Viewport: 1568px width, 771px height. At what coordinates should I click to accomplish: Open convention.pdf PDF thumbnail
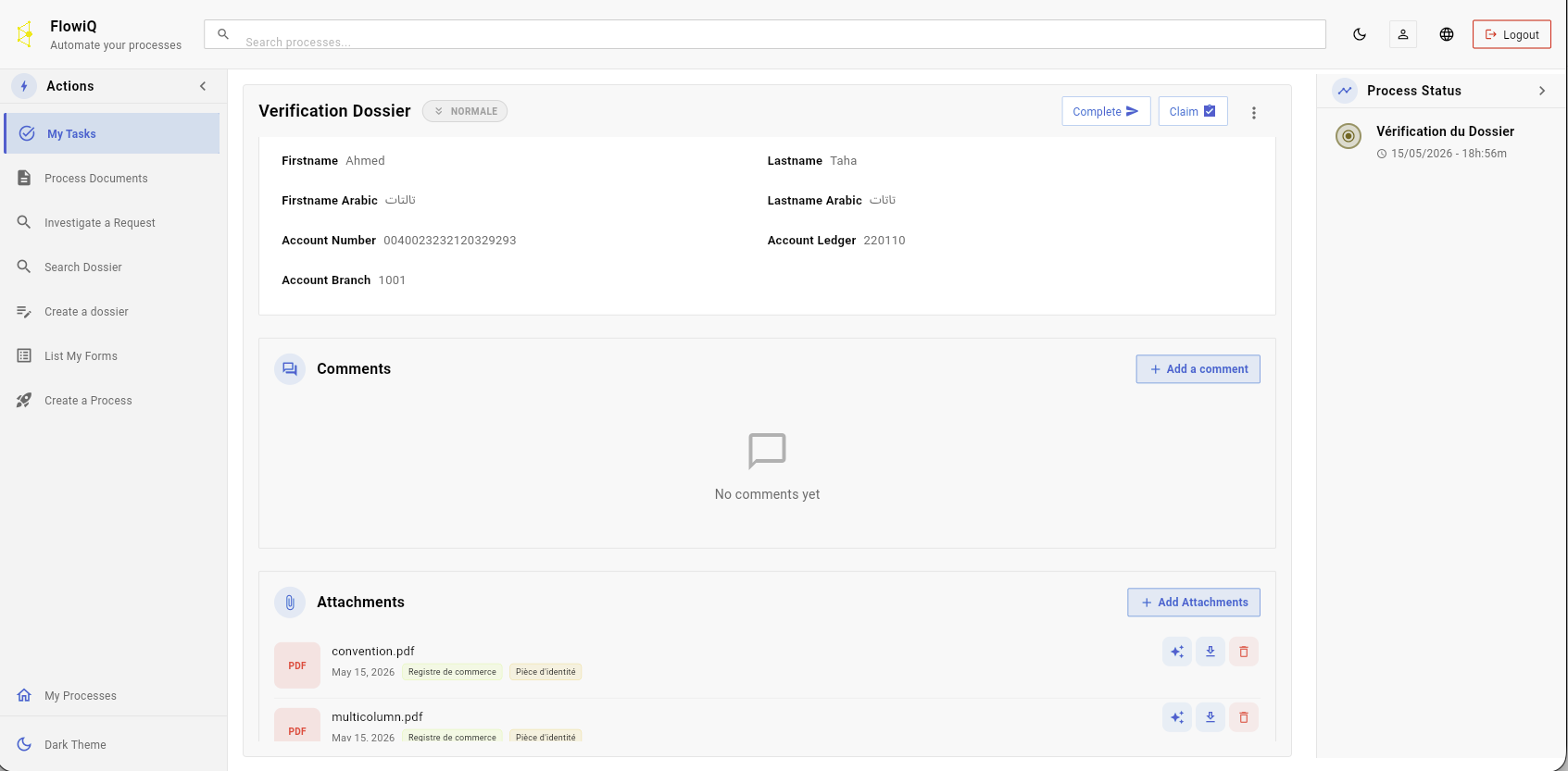(x=297, y=665)
